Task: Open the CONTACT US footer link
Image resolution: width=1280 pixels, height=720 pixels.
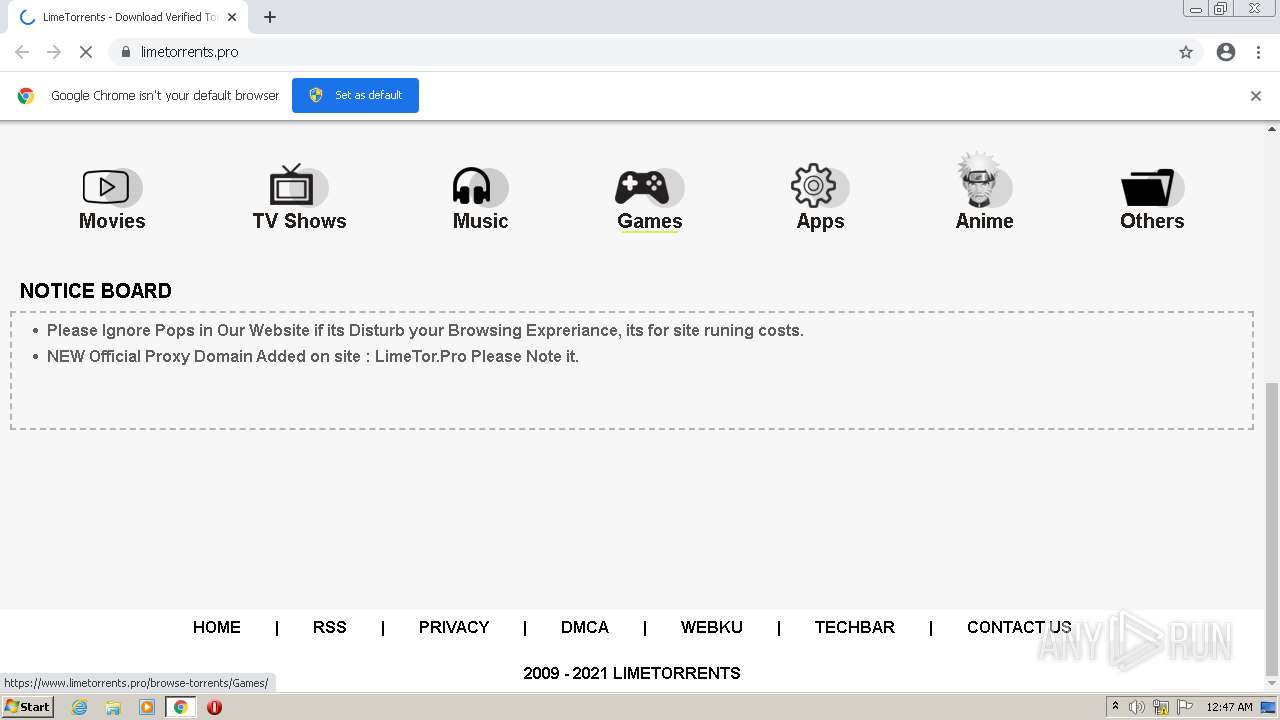Action: pyautogui.click(x=1019, y=627)
